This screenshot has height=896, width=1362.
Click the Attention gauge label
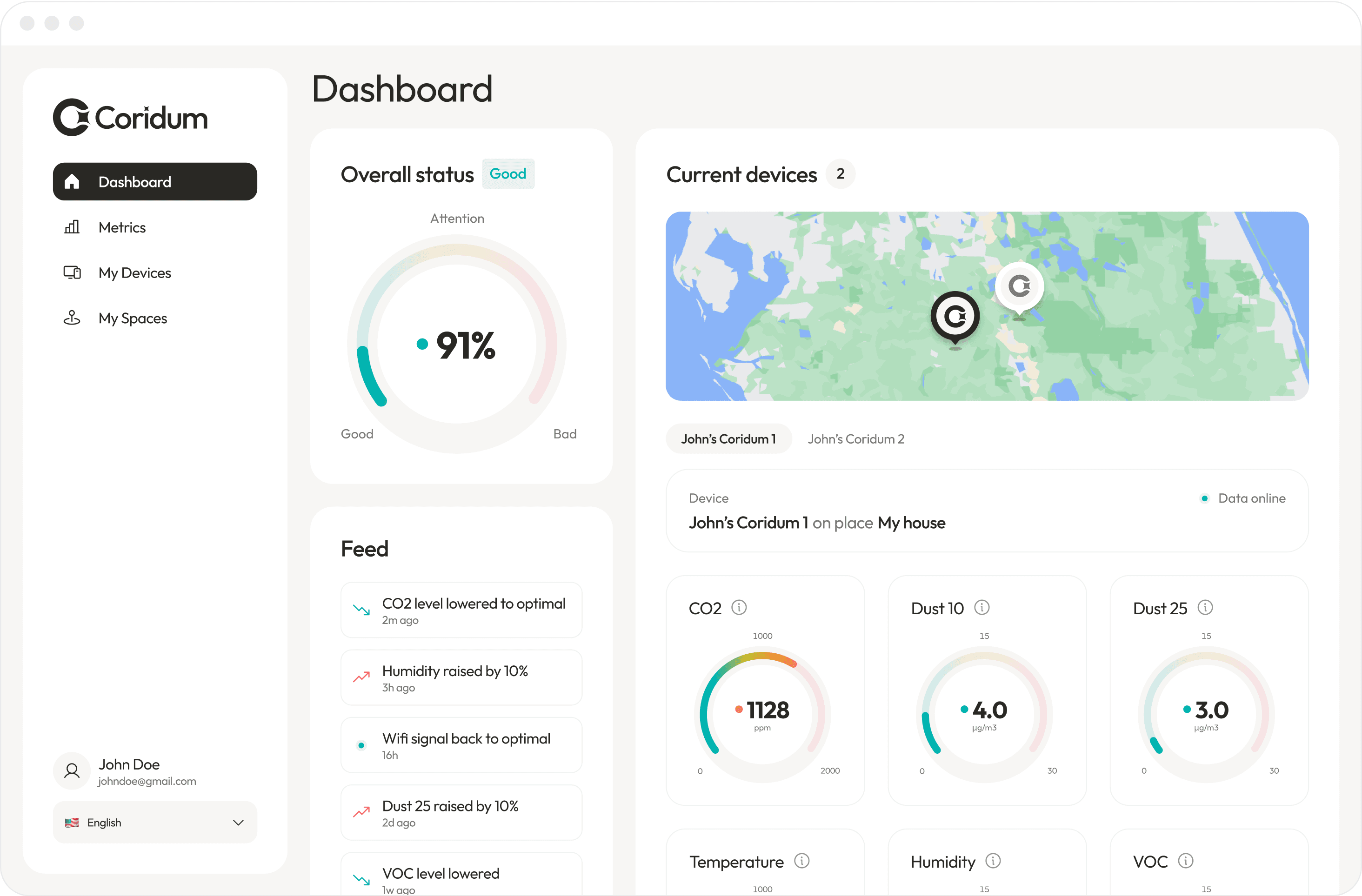[x=457, y=219]
